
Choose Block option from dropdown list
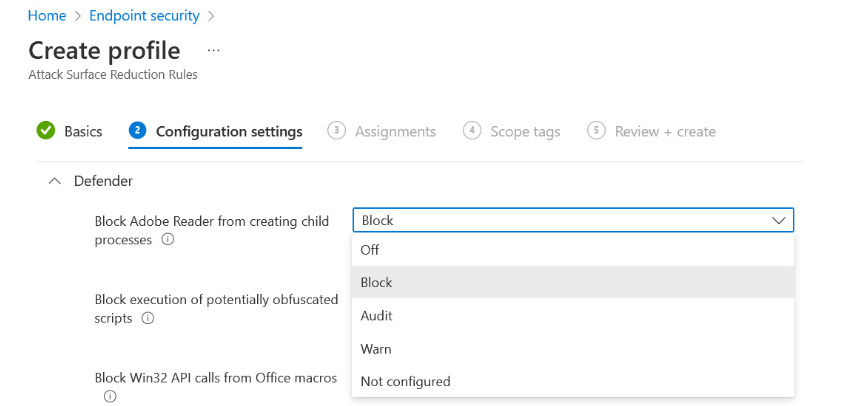click(x=377, y=283)
